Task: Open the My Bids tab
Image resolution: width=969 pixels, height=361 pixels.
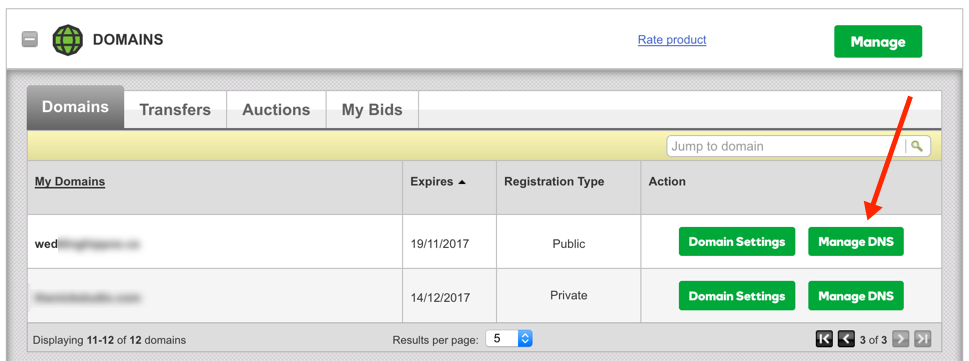Action: click(x=372, y=110)
